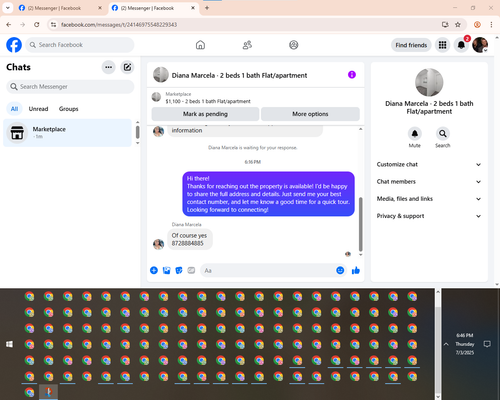The image size is (500, 400).
Task: Expand Media, files and links section
Action: click(x=429, y=199)
